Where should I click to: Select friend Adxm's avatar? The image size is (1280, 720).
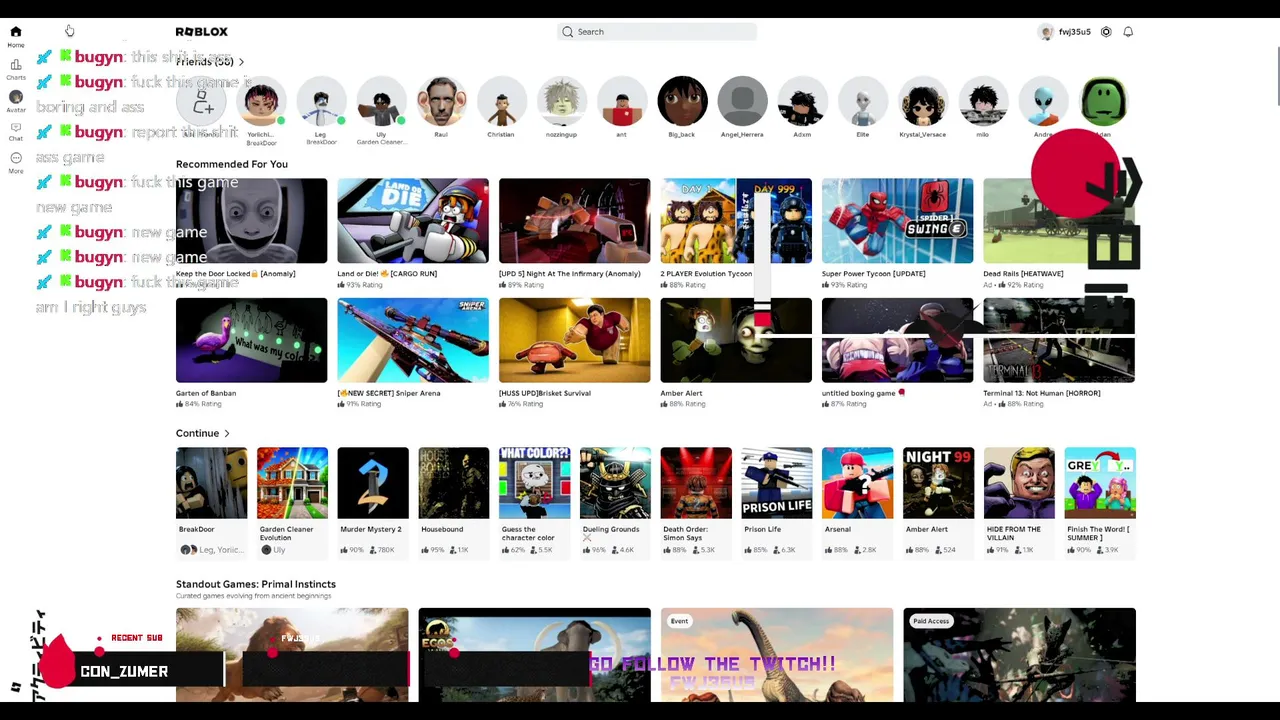802,101
